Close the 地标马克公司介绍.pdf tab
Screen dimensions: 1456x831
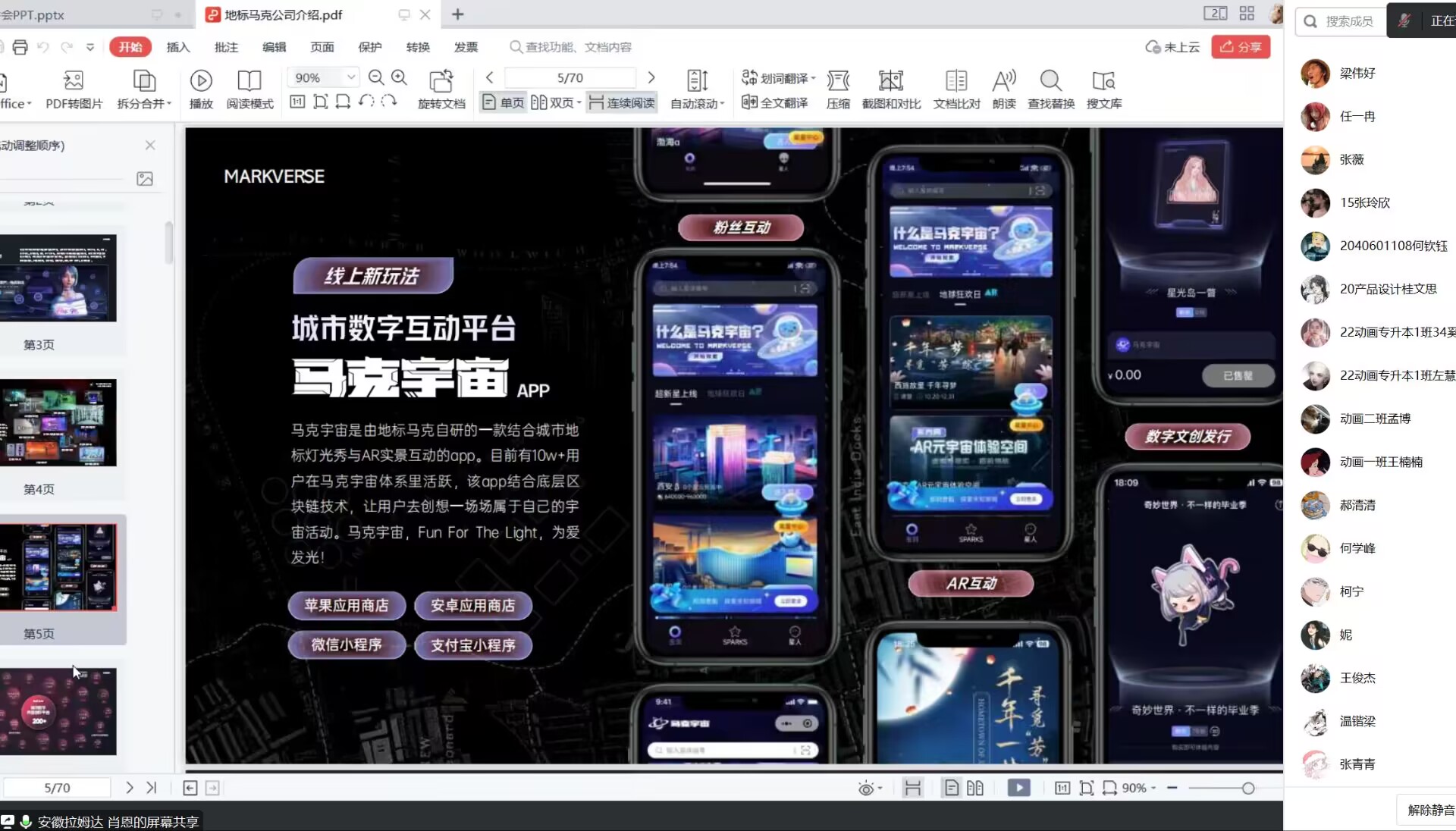point(425,14)
